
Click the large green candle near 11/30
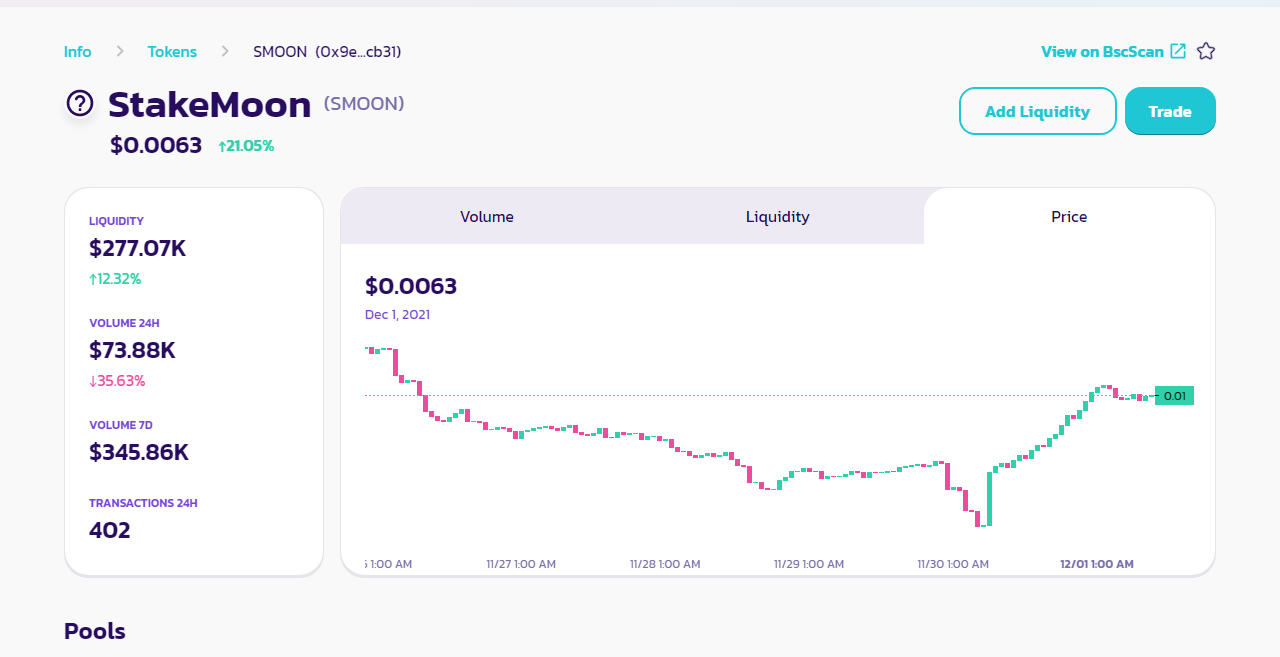989,498
